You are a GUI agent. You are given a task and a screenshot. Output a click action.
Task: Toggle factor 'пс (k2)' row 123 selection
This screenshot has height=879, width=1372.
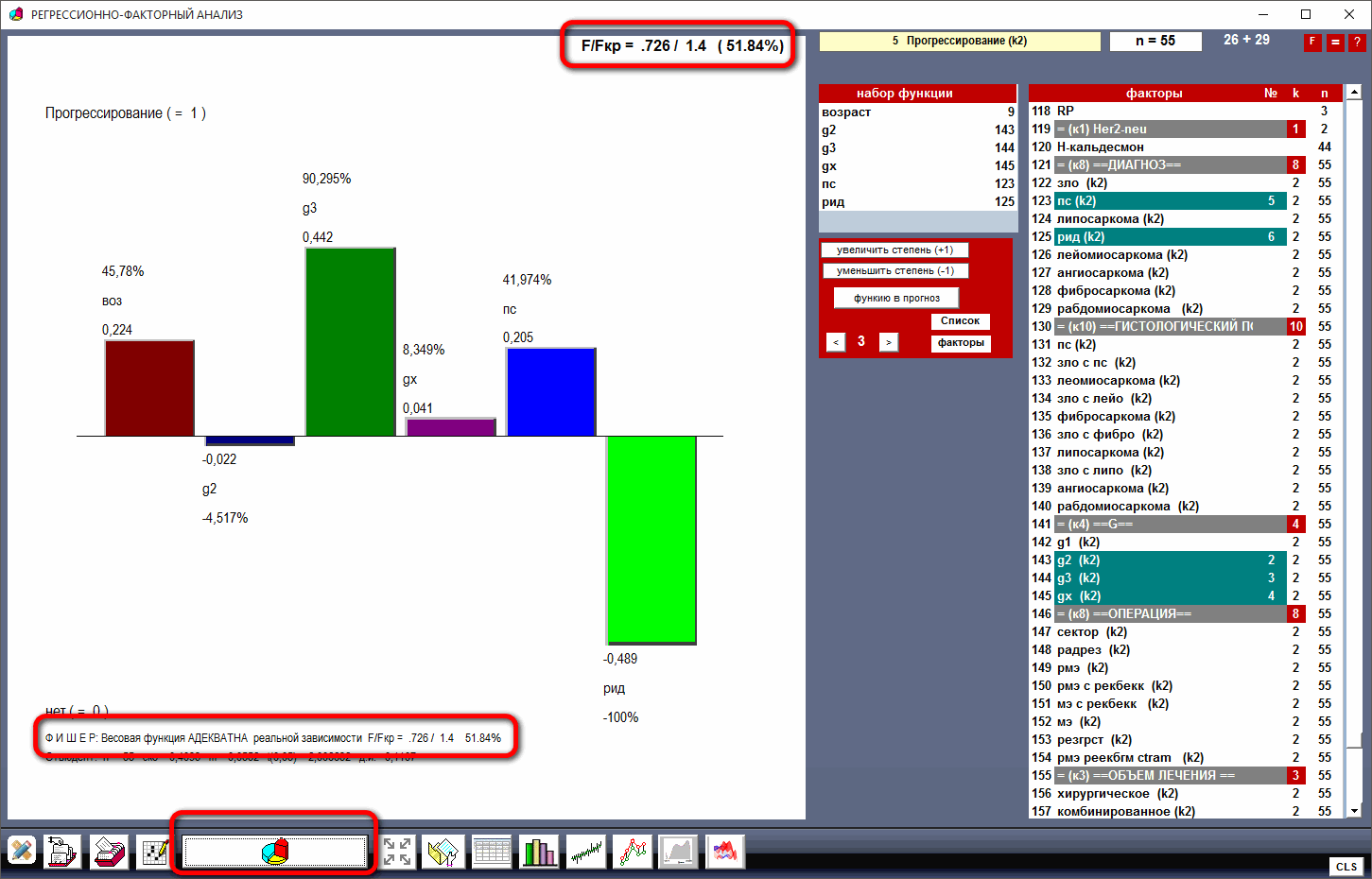click(x=1170, y=200)
